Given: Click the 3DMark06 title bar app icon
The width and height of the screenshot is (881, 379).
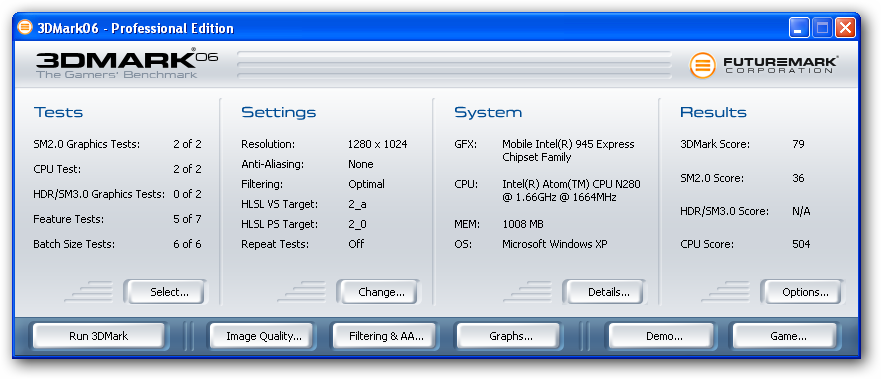Looking at the screenshot, I should coord(25,27).
